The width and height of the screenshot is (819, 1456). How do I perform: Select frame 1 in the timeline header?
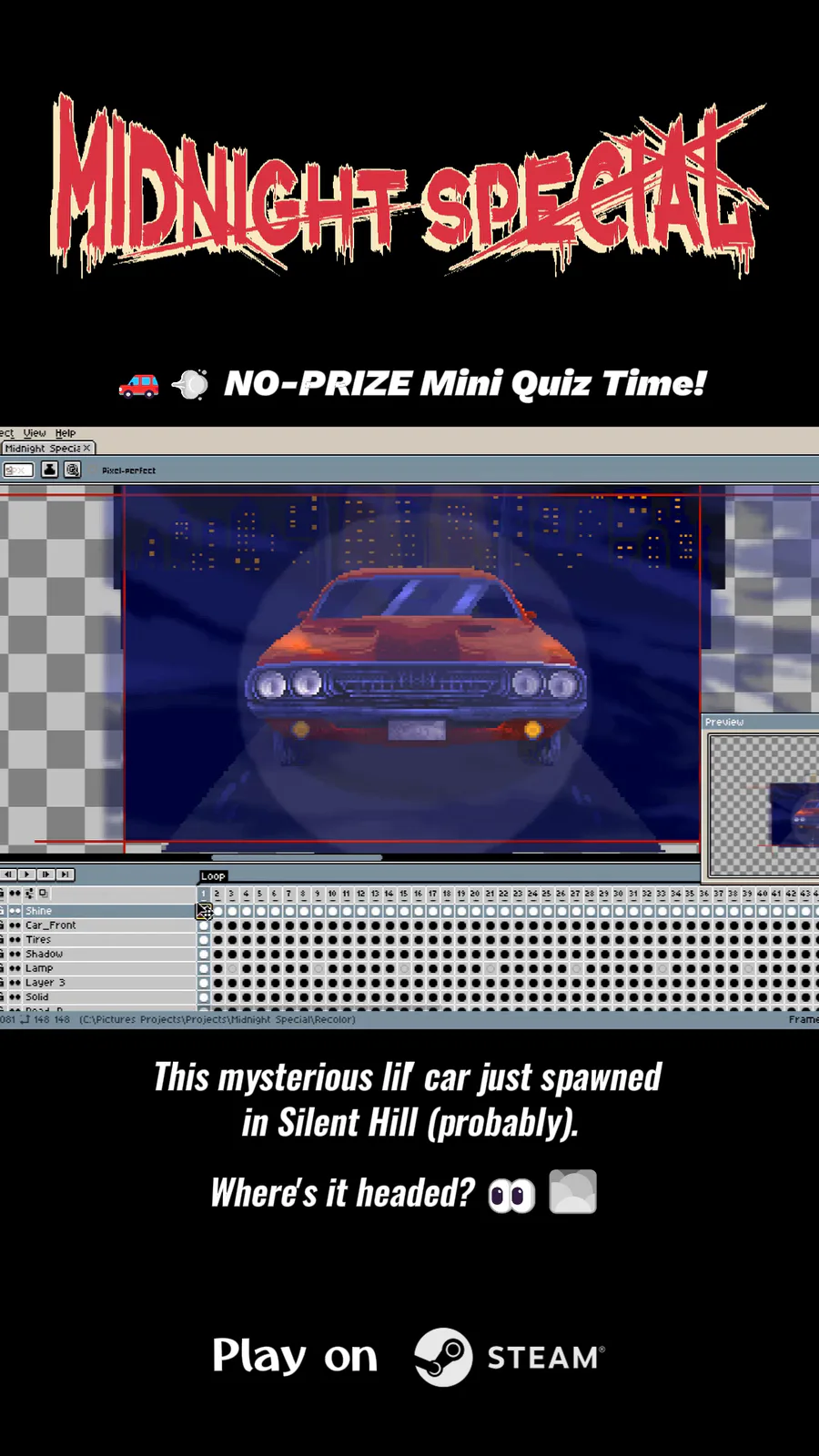click(x=204, y=895)
